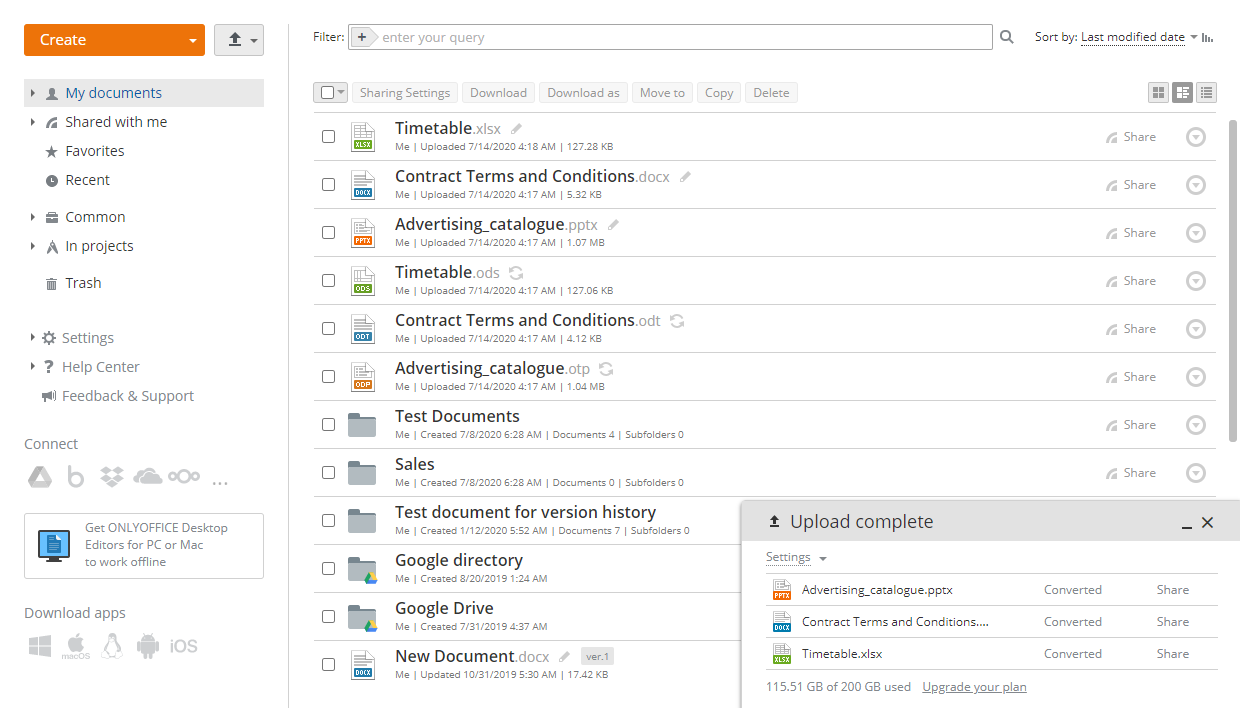
Task: Connect Google Drive under Connect section
Action: click(x=40, y=477)
